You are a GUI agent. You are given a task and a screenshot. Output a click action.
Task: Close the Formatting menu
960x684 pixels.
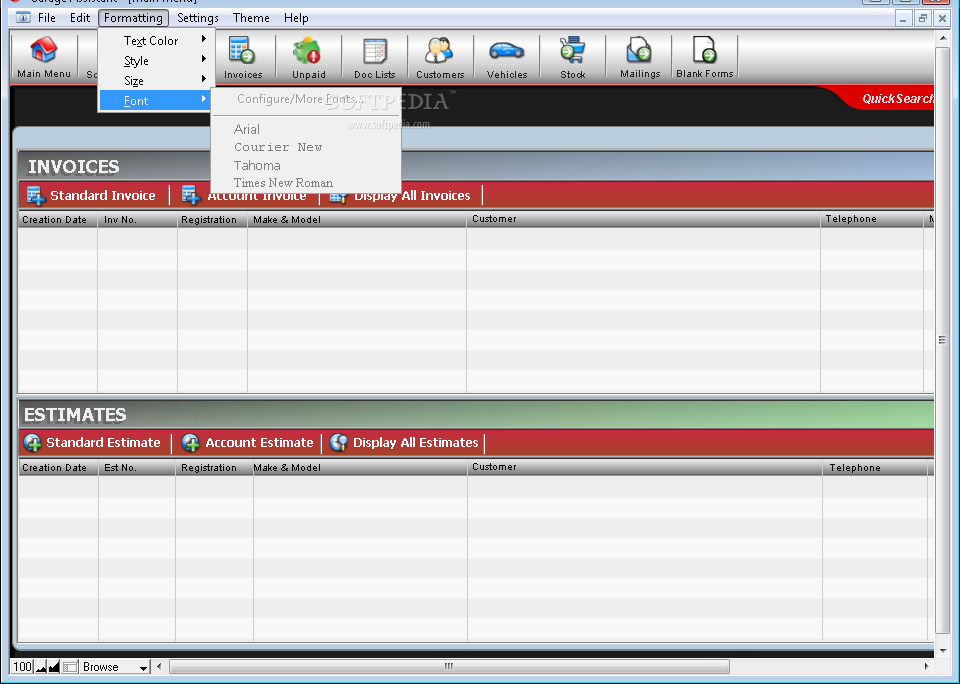(x=133, y=18)
